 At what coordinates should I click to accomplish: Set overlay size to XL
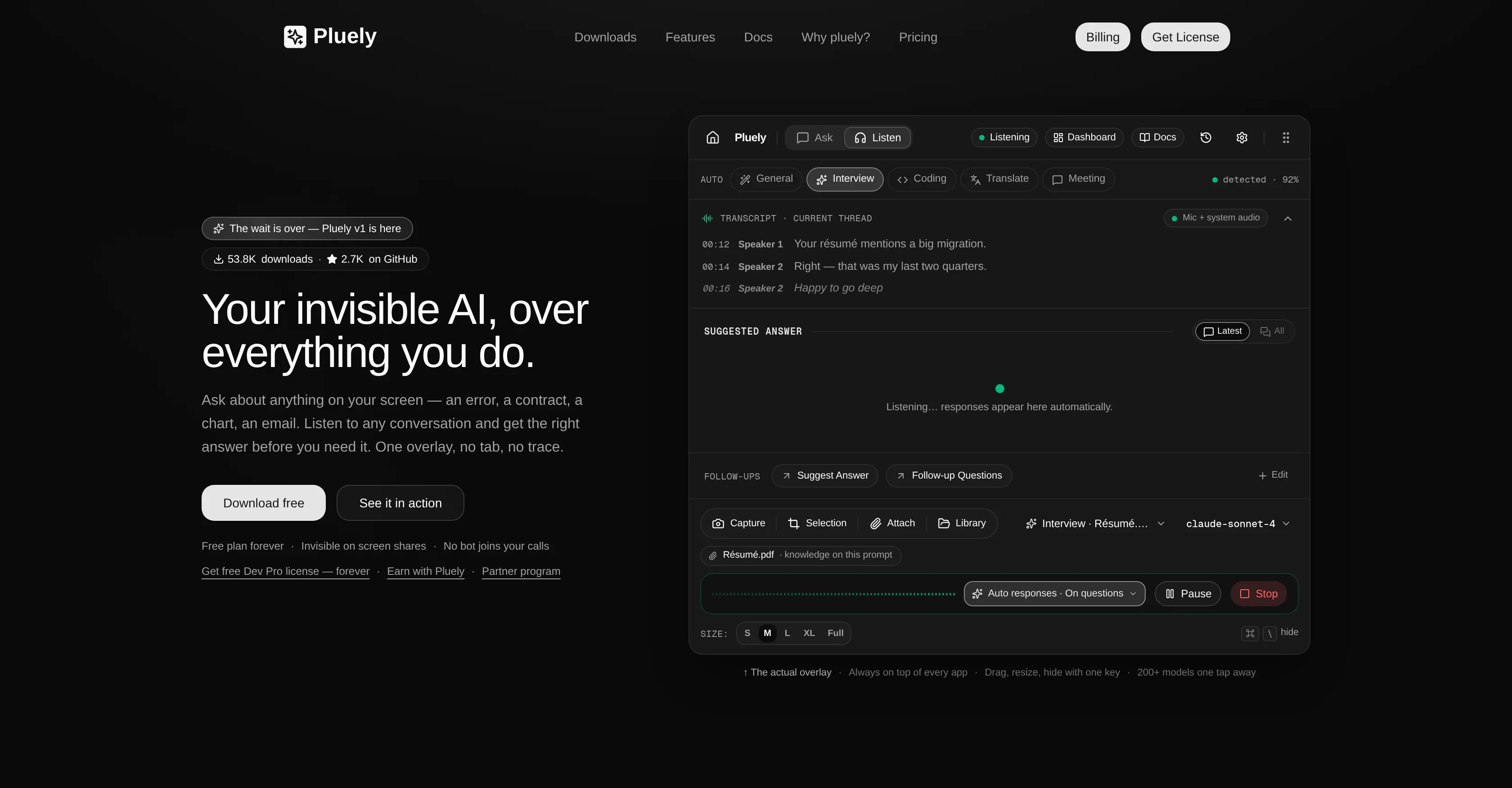click(809, 633)
